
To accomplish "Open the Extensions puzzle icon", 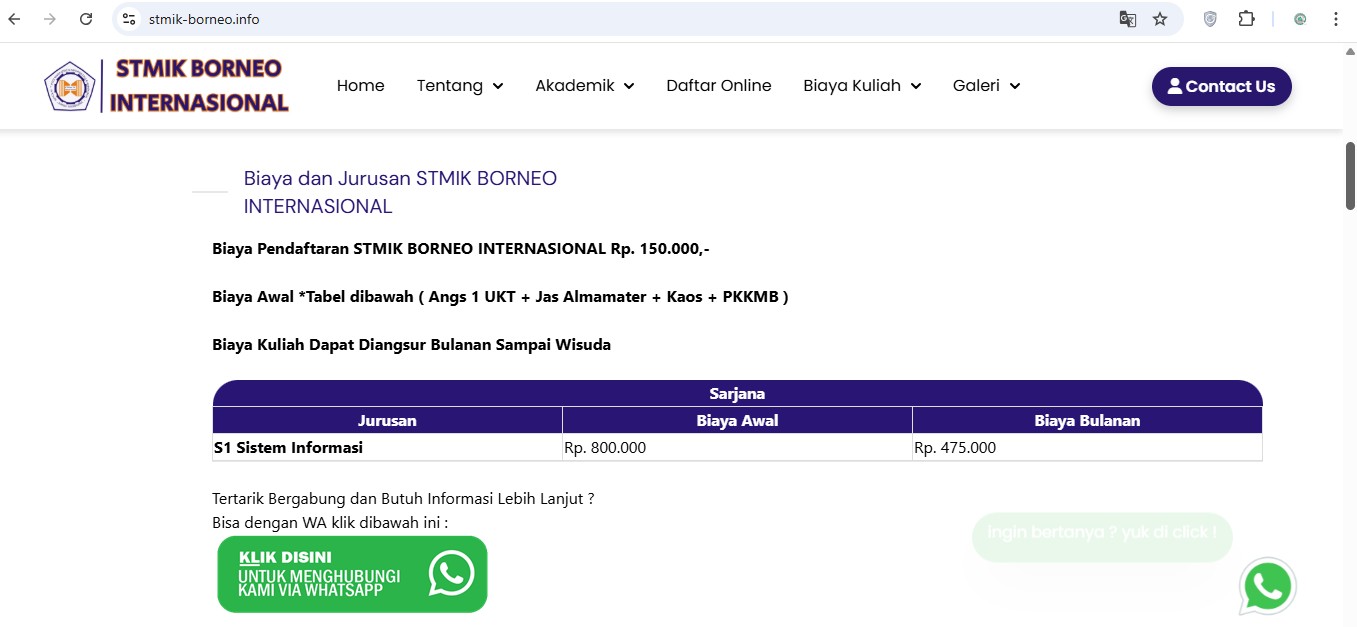I will (1246, 19).
